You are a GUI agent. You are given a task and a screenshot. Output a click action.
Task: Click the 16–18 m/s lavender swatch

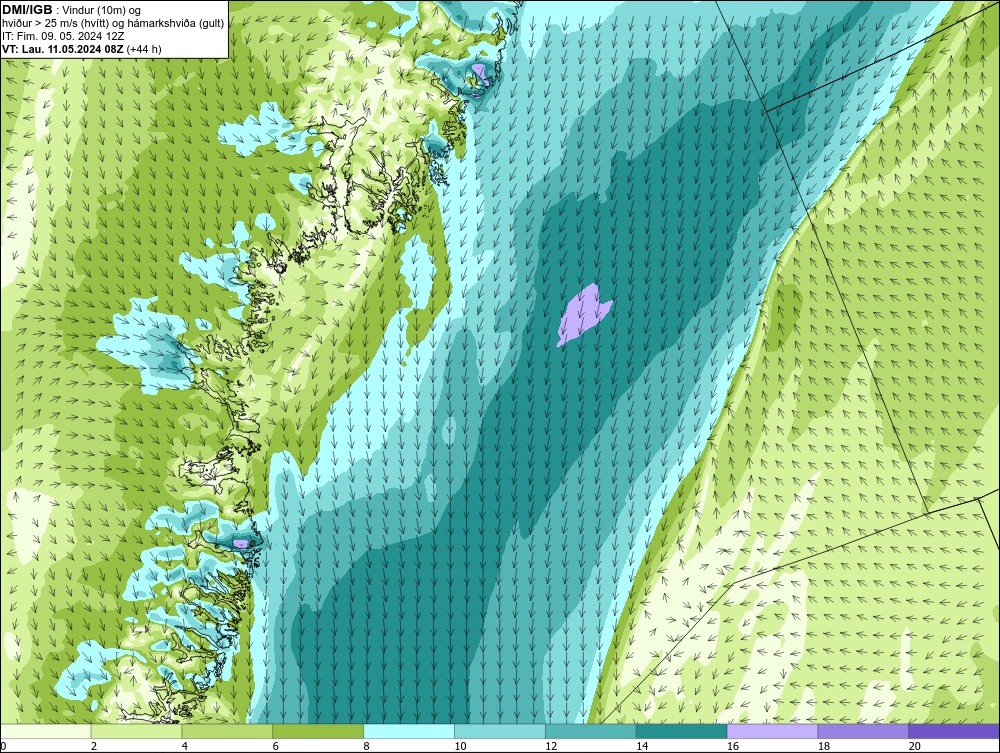[x=772, y=731]
